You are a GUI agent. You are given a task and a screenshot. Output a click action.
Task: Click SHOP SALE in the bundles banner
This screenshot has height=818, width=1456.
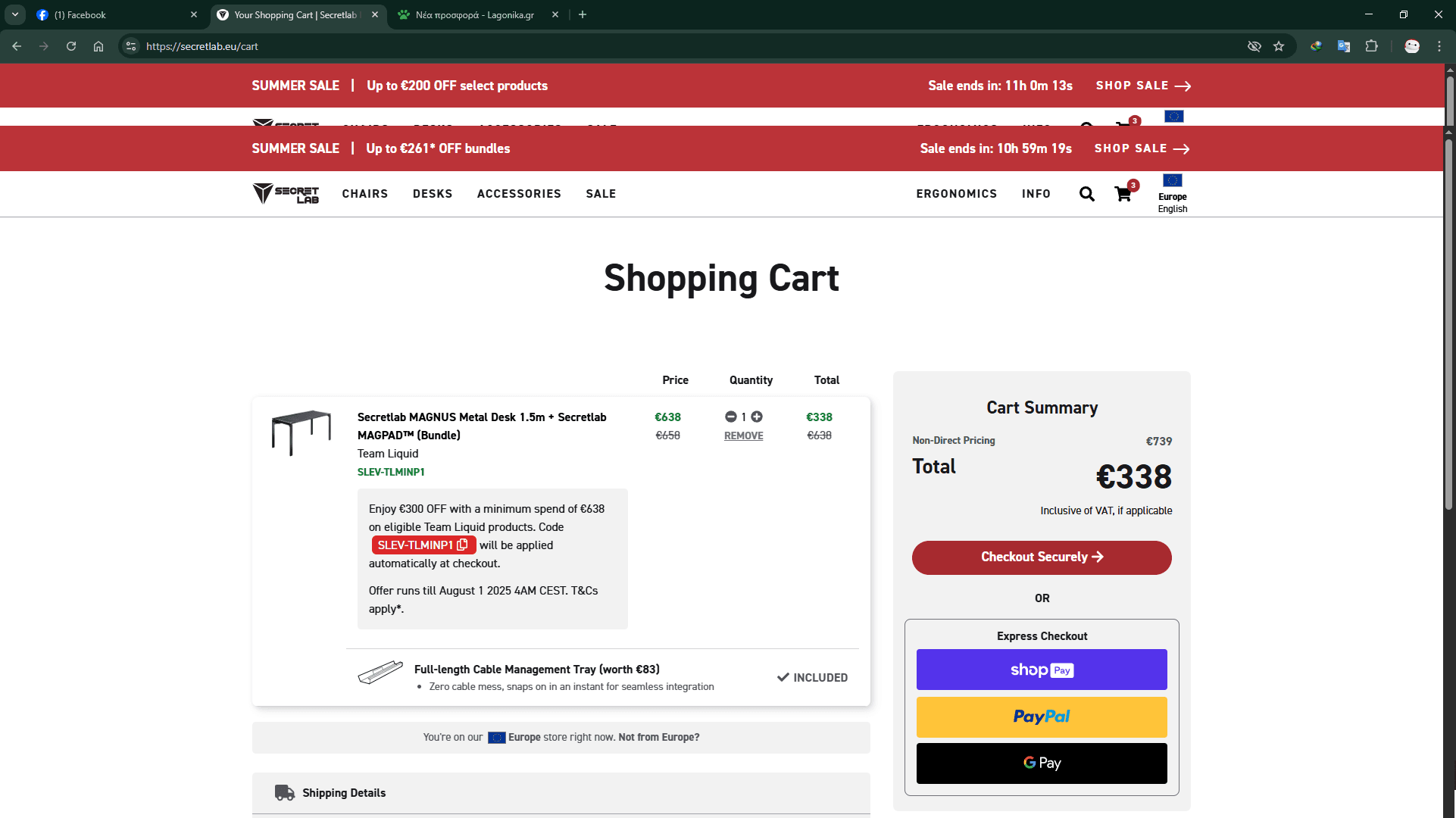1142,148
